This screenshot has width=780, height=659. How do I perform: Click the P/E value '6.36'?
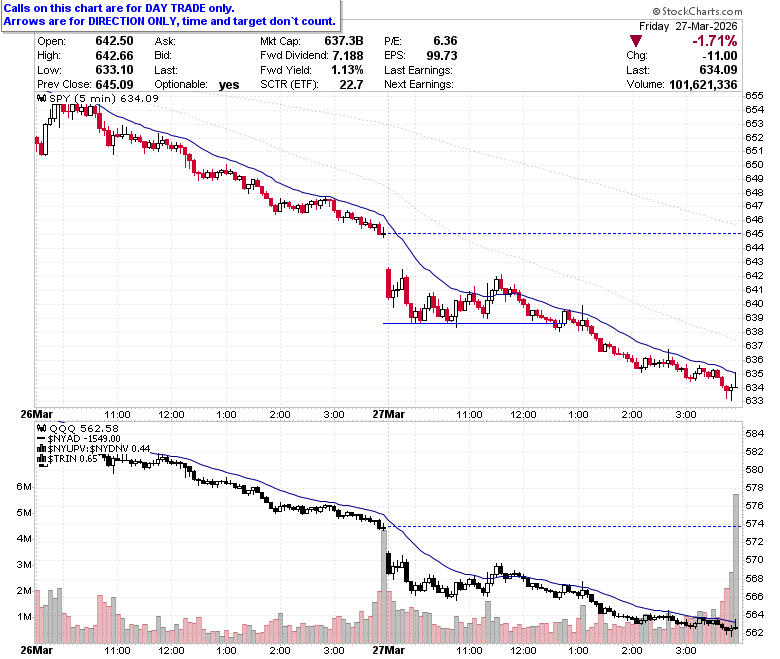click(445, 41)
